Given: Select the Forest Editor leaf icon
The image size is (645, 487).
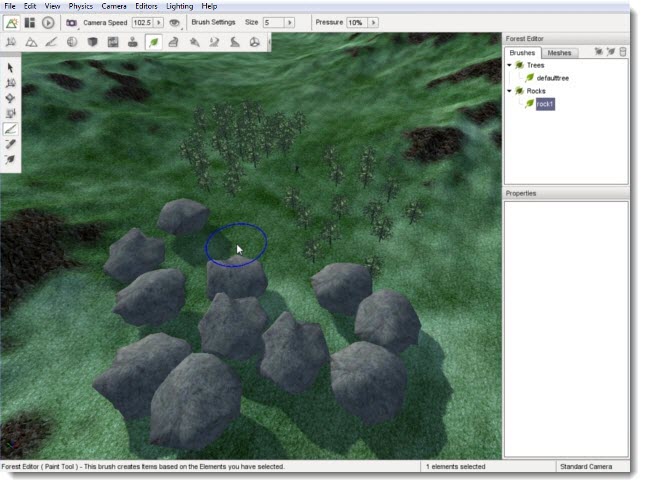Looking at the screenshot, I should [153, 42].
